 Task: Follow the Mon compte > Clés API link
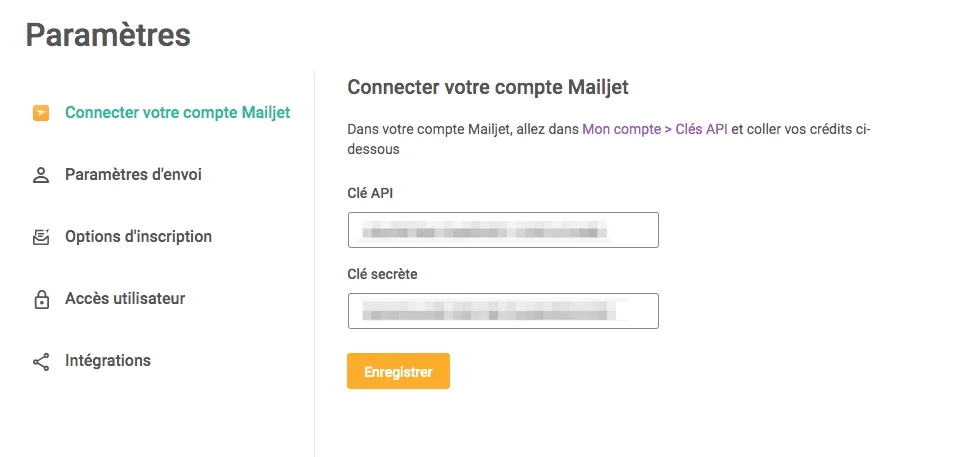655,130
